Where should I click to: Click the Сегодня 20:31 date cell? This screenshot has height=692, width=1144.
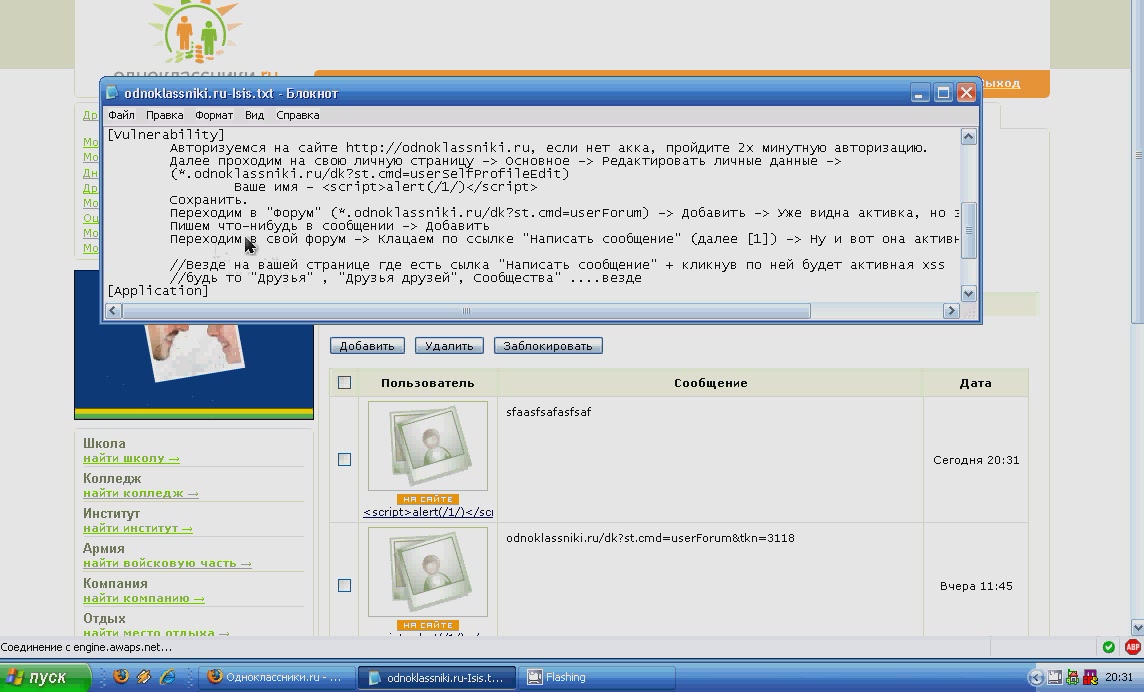(976, 460)
